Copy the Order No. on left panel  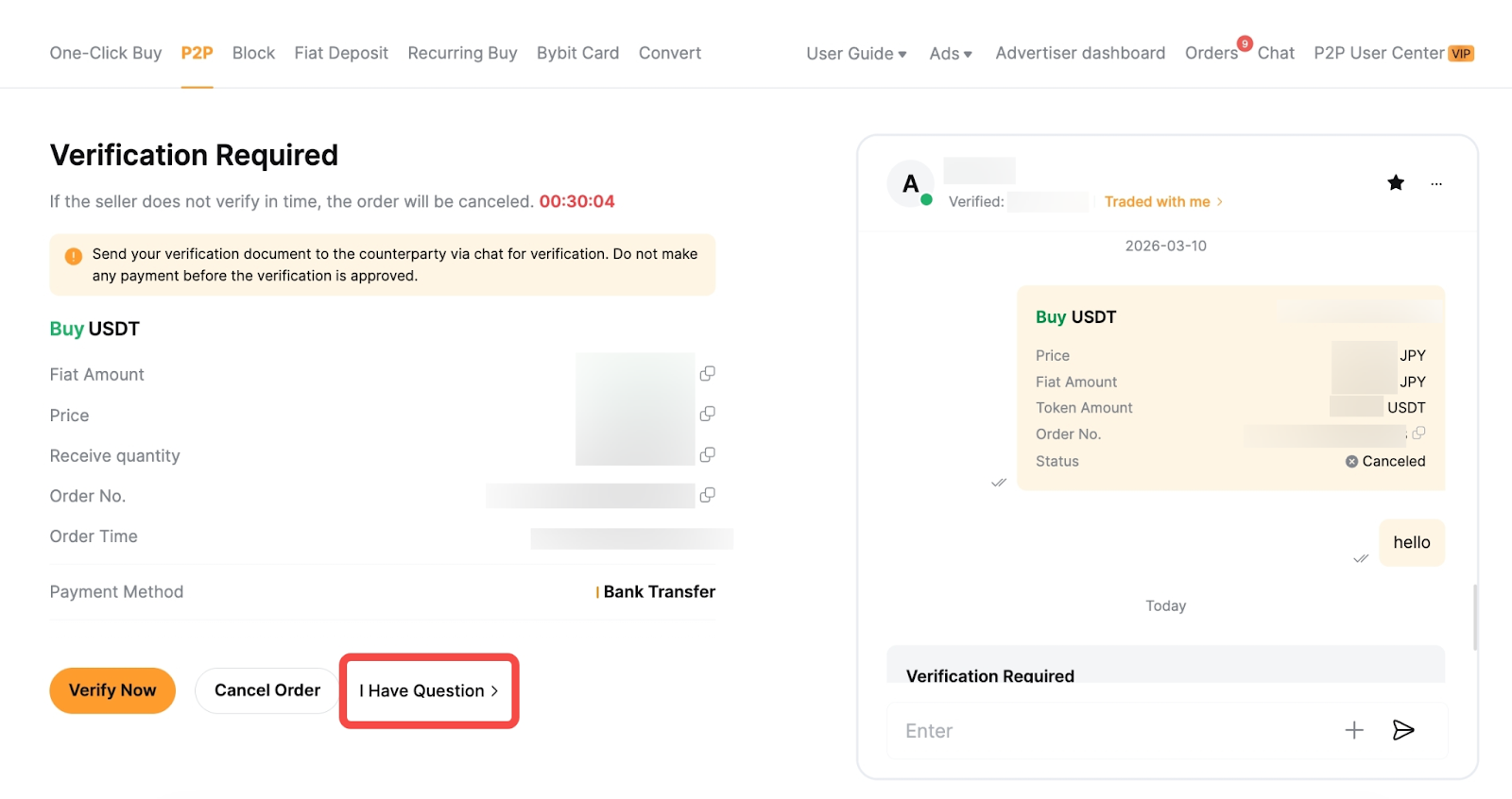tap(707, 495)
